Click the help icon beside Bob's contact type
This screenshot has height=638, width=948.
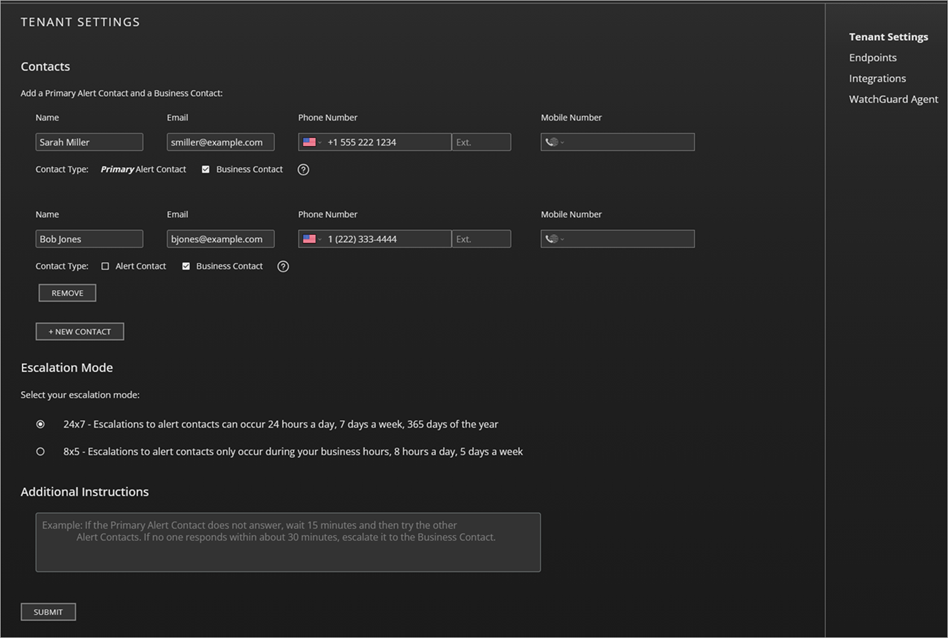(x=283, y=266)
